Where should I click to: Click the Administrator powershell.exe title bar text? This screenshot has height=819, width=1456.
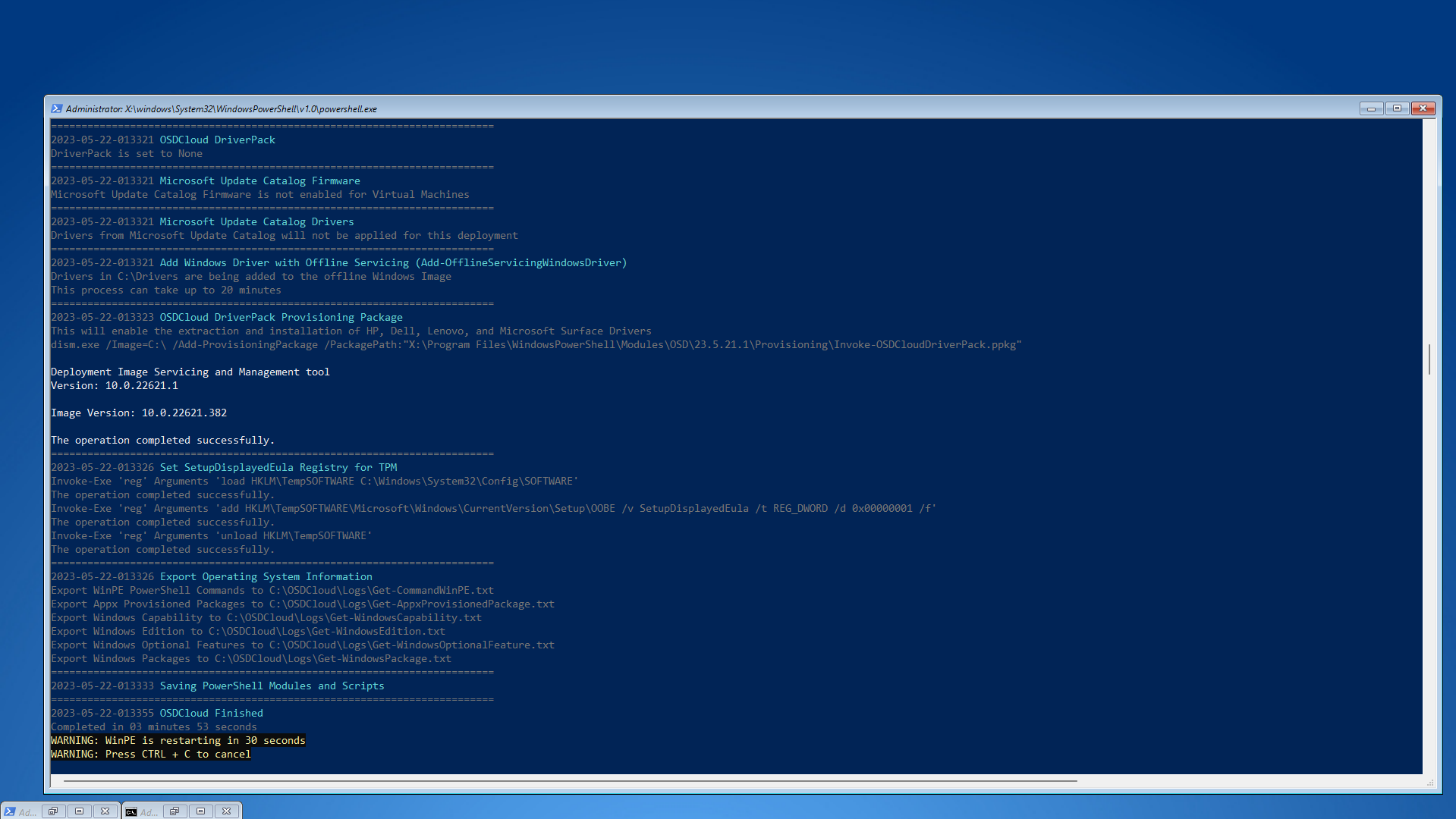point(221,108)
